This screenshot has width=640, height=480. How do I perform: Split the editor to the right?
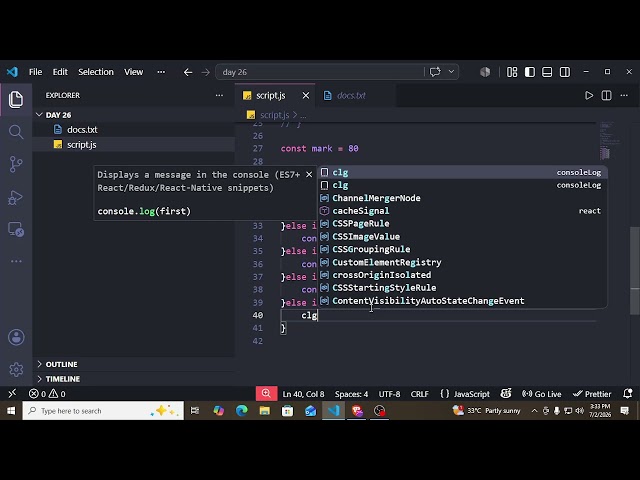pos(607,96)
